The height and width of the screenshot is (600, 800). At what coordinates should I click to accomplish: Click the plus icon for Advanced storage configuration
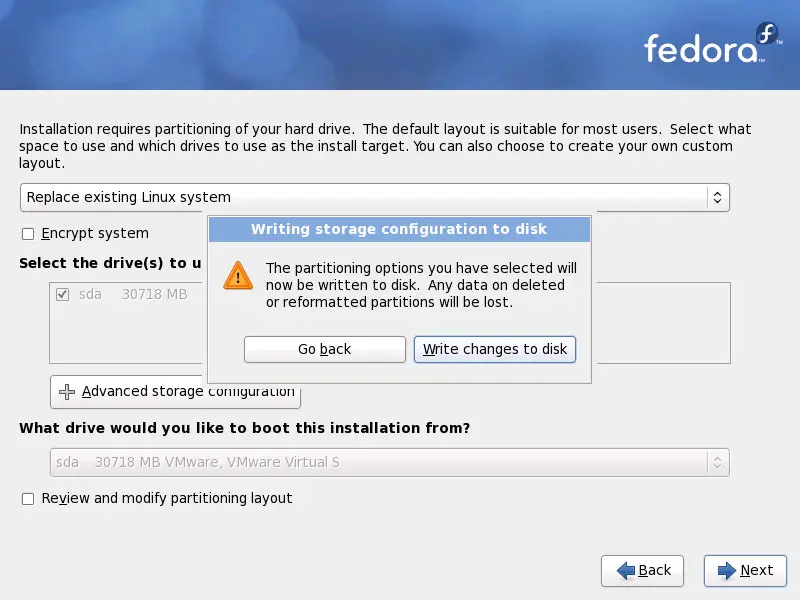(67, 392)
